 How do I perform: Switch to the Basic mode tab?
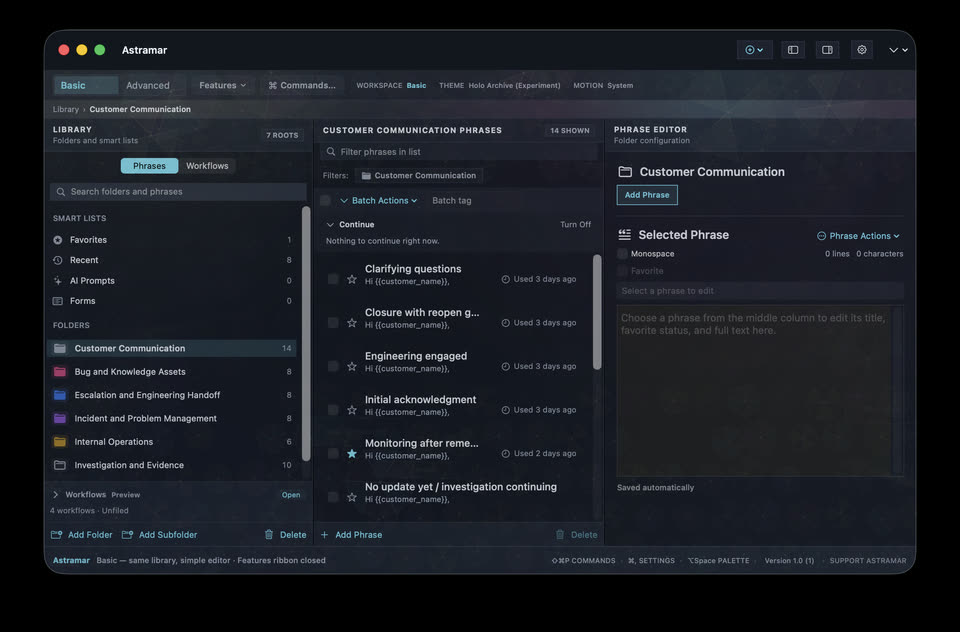click(86, 85)
